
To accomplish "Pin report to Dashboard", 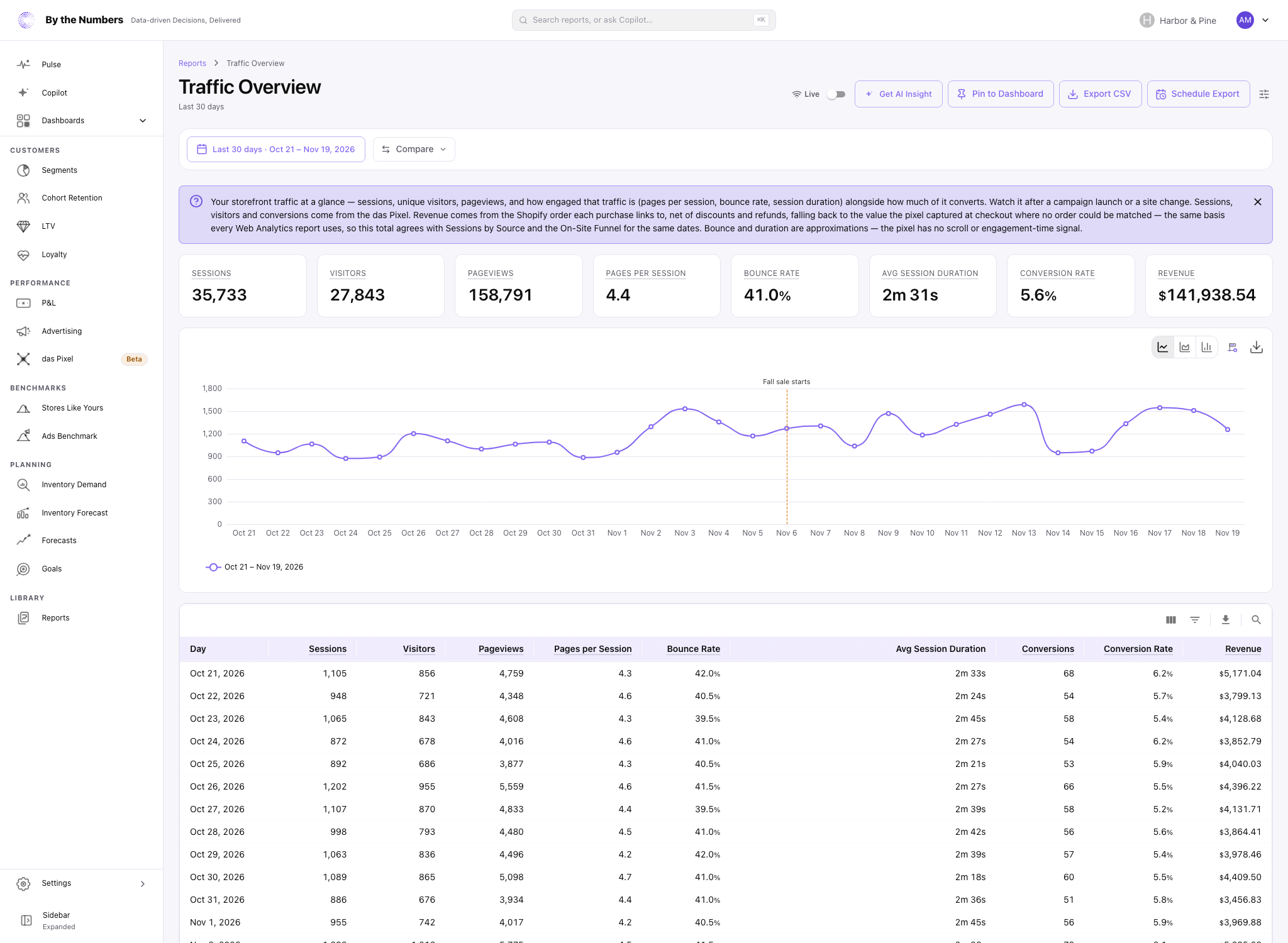I will 1001,94.
